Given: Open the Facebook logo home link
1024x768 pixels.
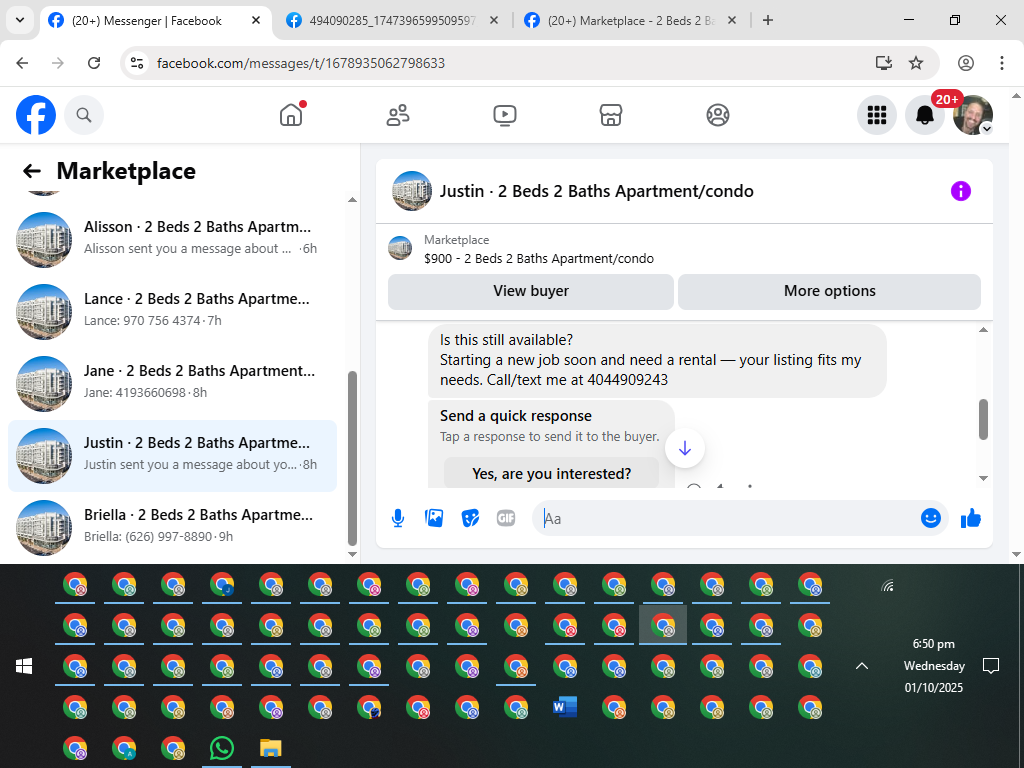Looking at the screenshot, I should pyautogui.click(x=36, y=115).
